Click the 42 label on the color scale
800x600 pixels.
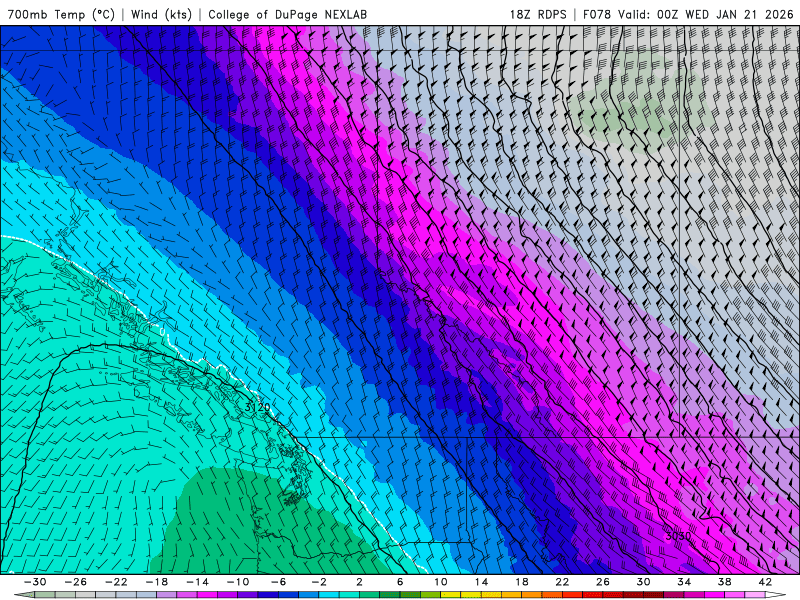[765, 582]
